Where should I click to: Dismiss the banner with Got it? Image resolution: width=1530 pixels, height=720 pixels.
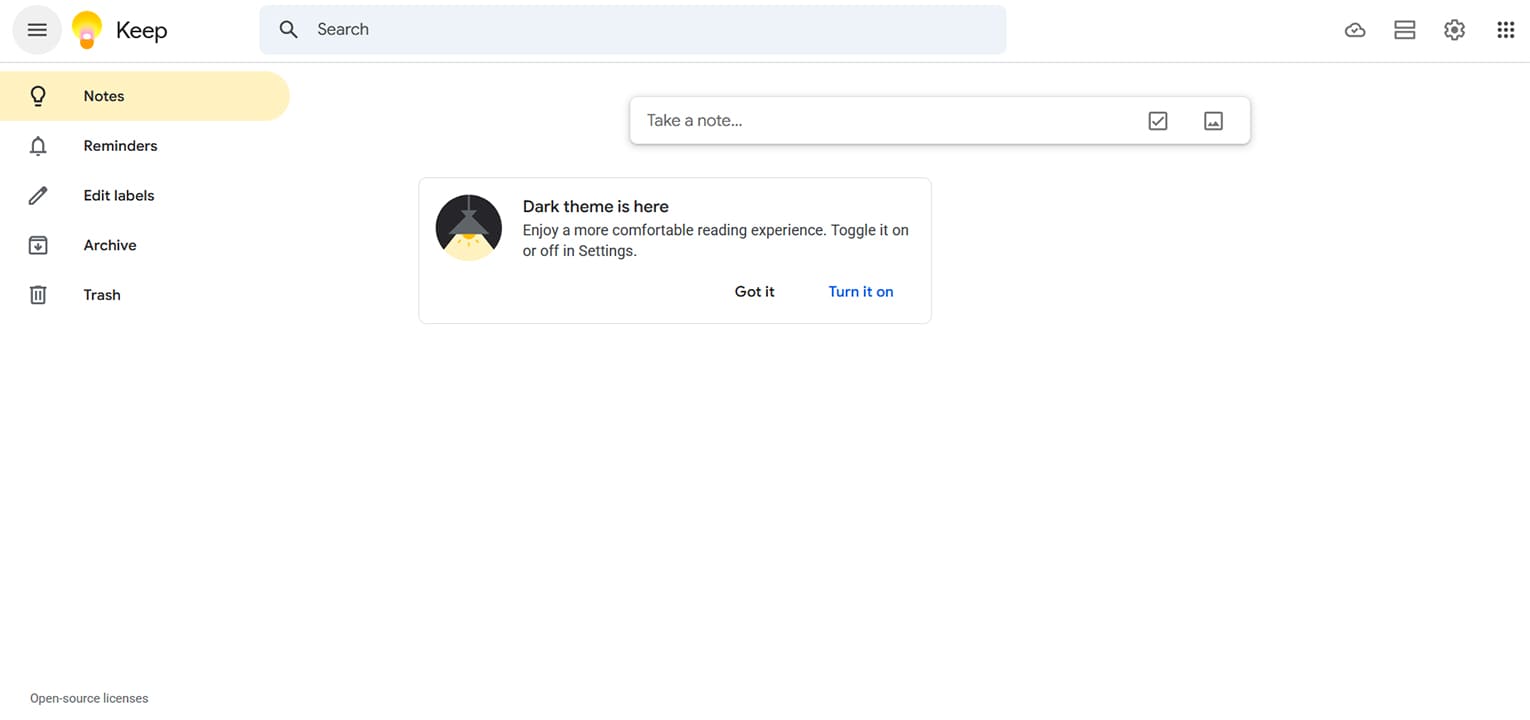[x=754, y=292]
